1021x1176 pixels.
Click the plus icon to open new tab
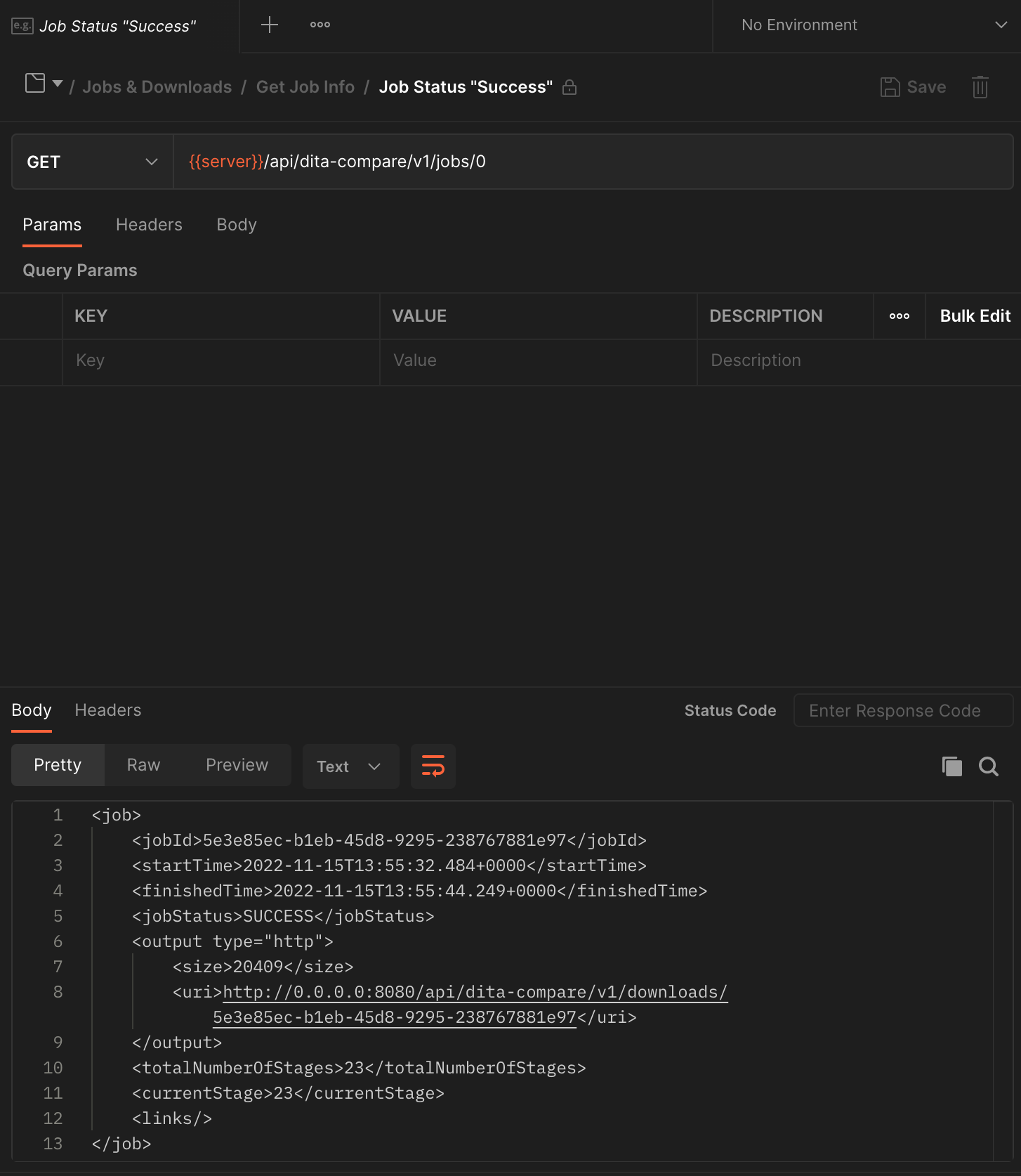270,25
